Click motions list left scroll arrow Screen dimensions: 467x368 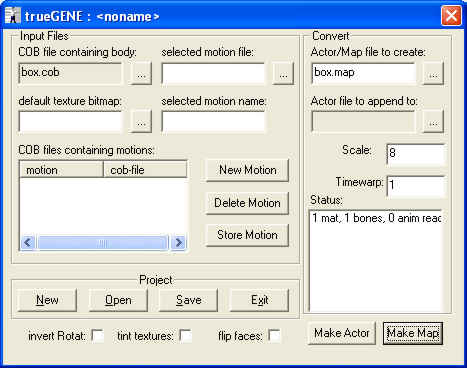pos(28,242)
